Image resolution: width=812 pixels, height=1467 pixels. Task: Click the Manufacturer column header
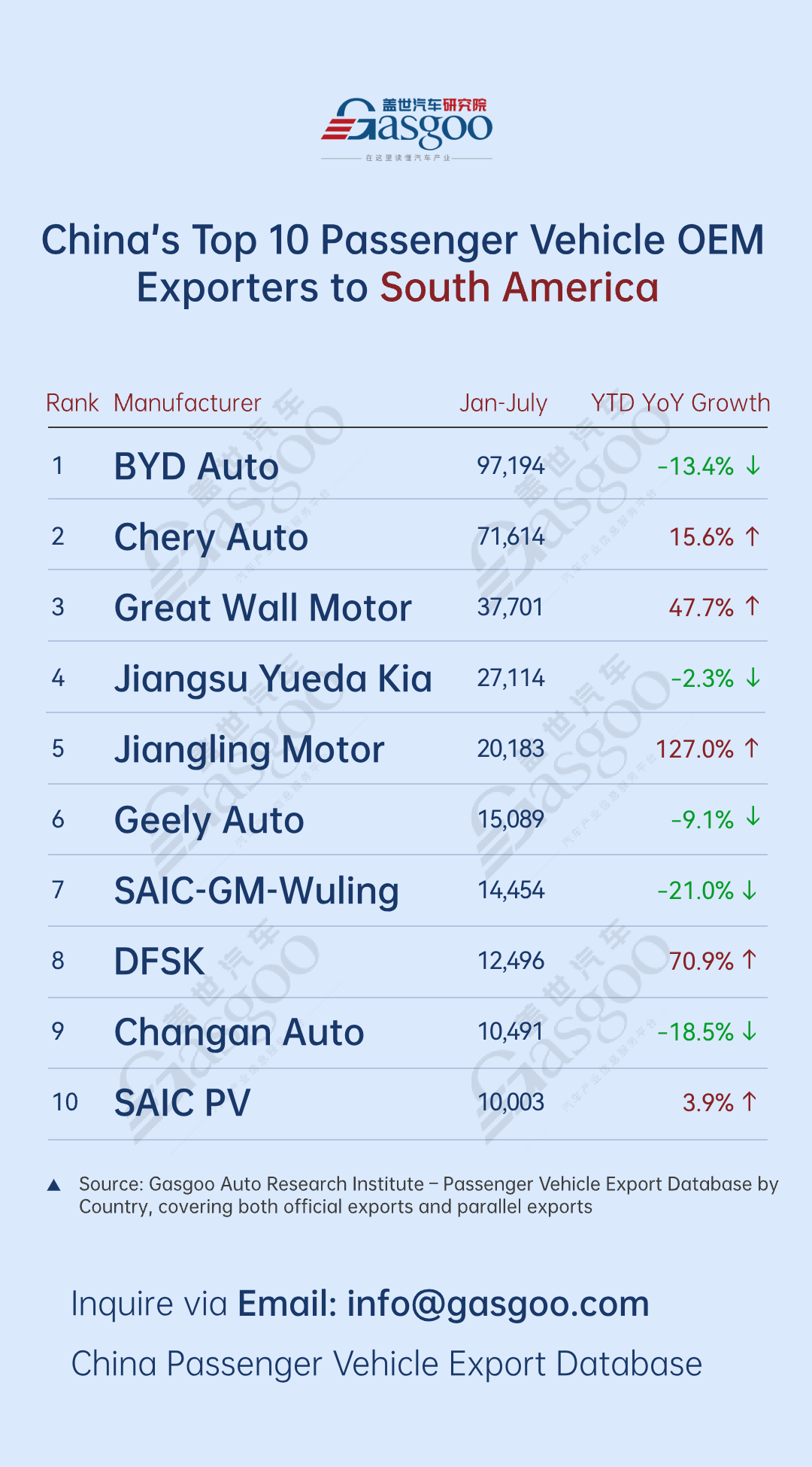pyautogui.click(x=187, y=403)
